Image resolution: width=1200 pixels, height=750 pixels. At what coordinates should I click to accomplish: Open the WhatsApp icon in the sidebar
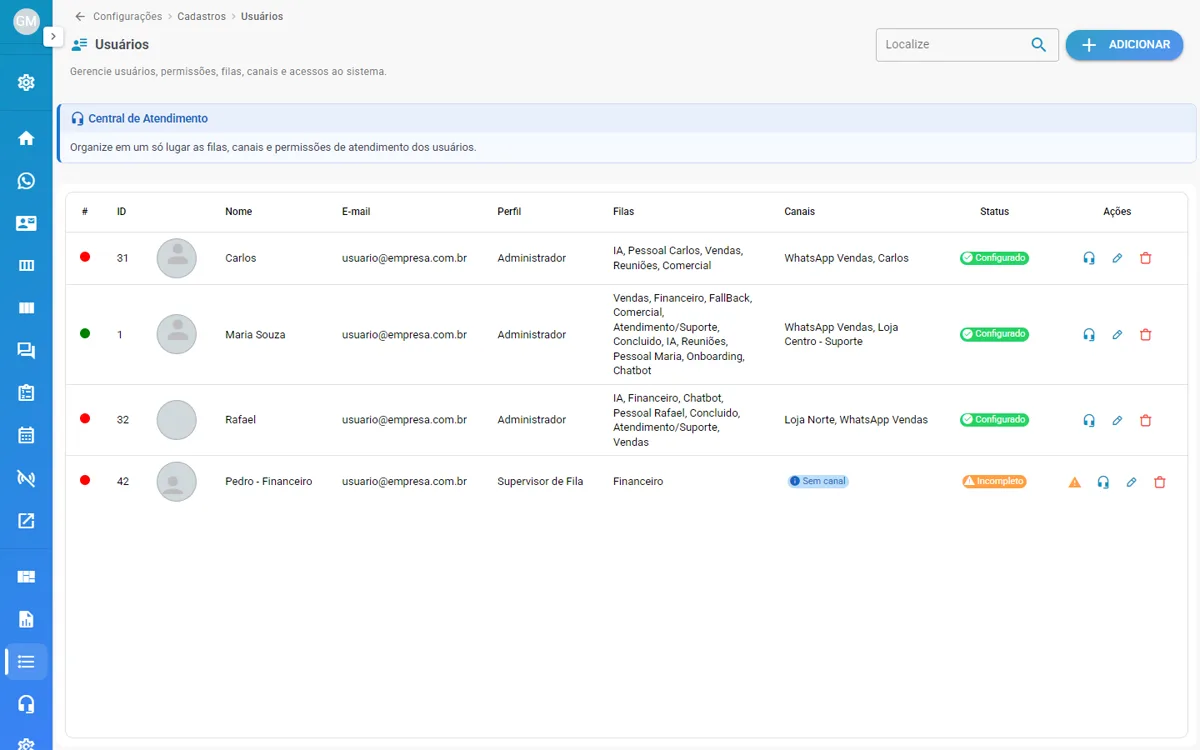coord(26,181)
